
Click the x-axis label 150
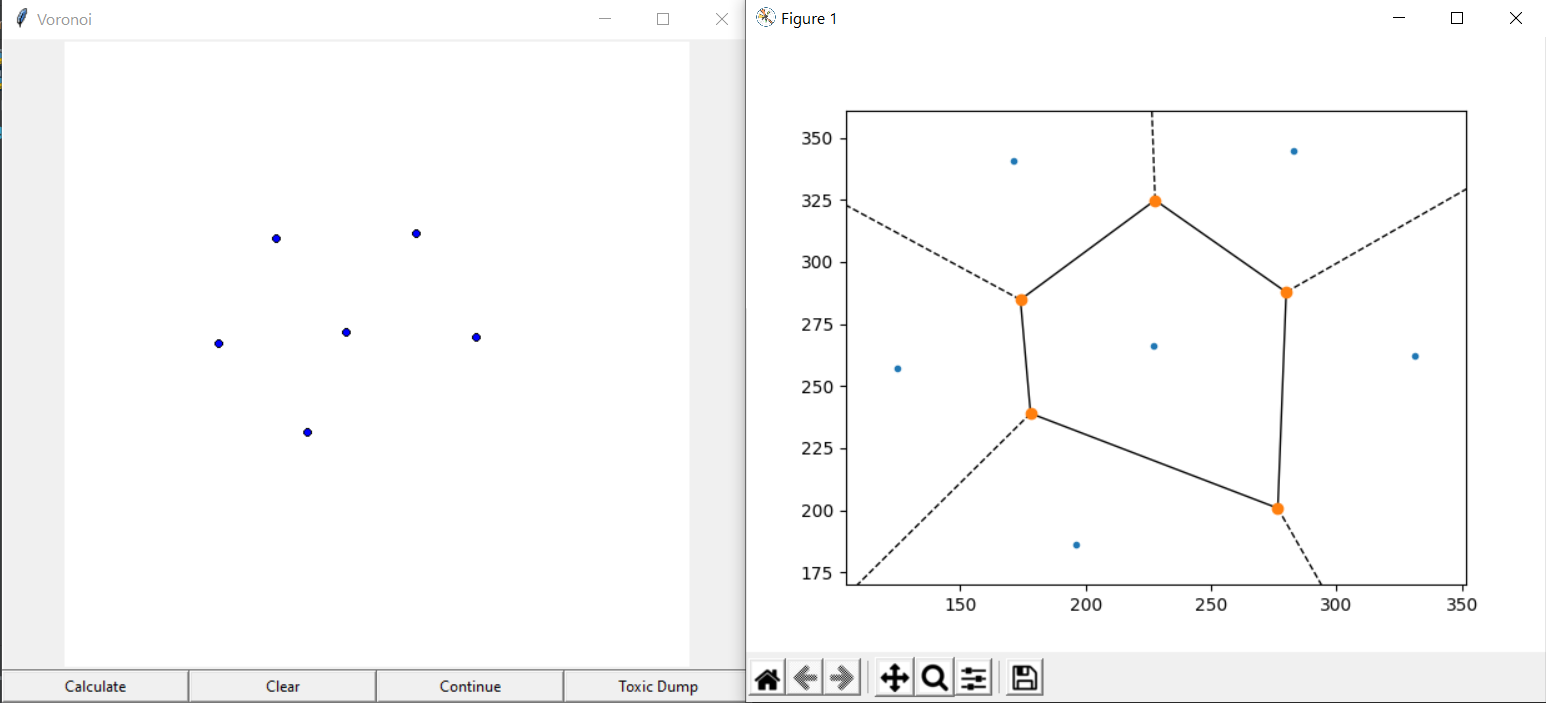click(x=960, y=604)
